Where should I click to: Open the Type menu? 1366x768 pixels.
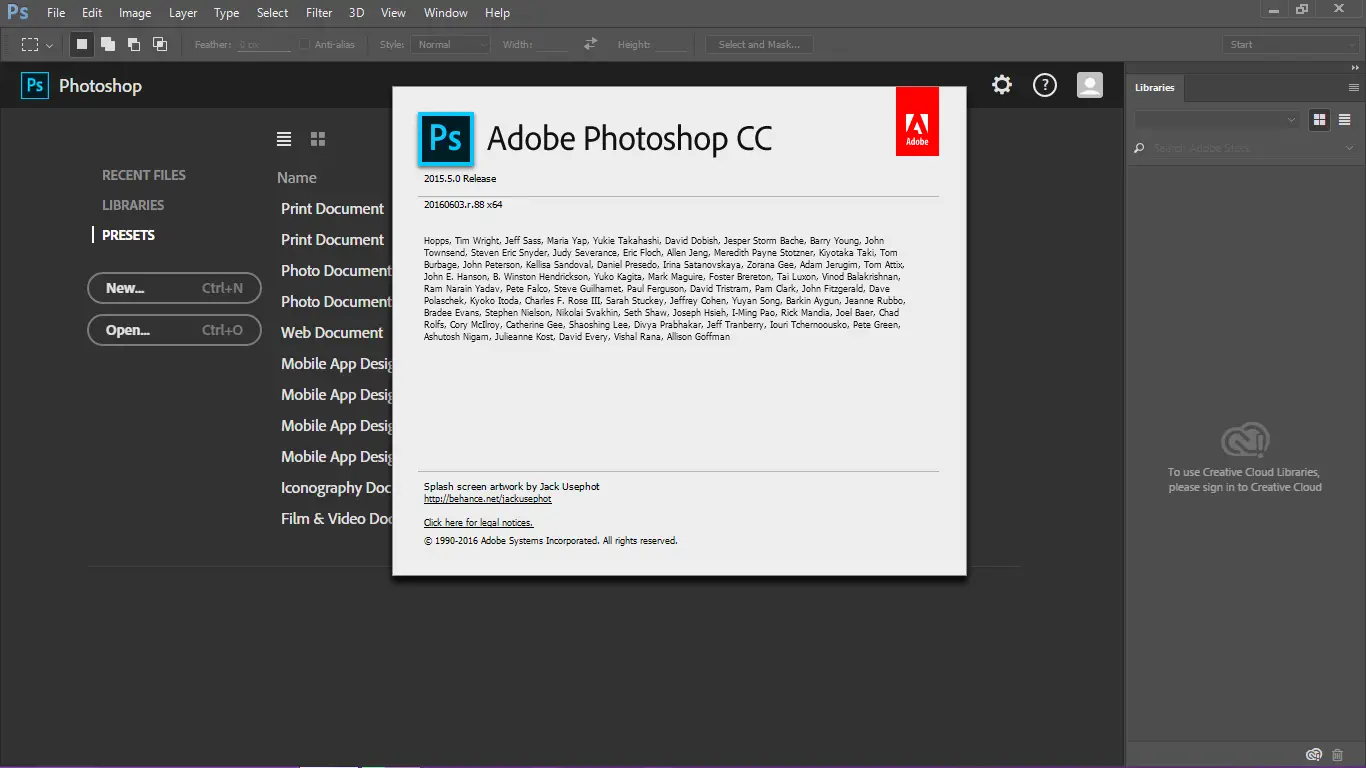(227, 13)
